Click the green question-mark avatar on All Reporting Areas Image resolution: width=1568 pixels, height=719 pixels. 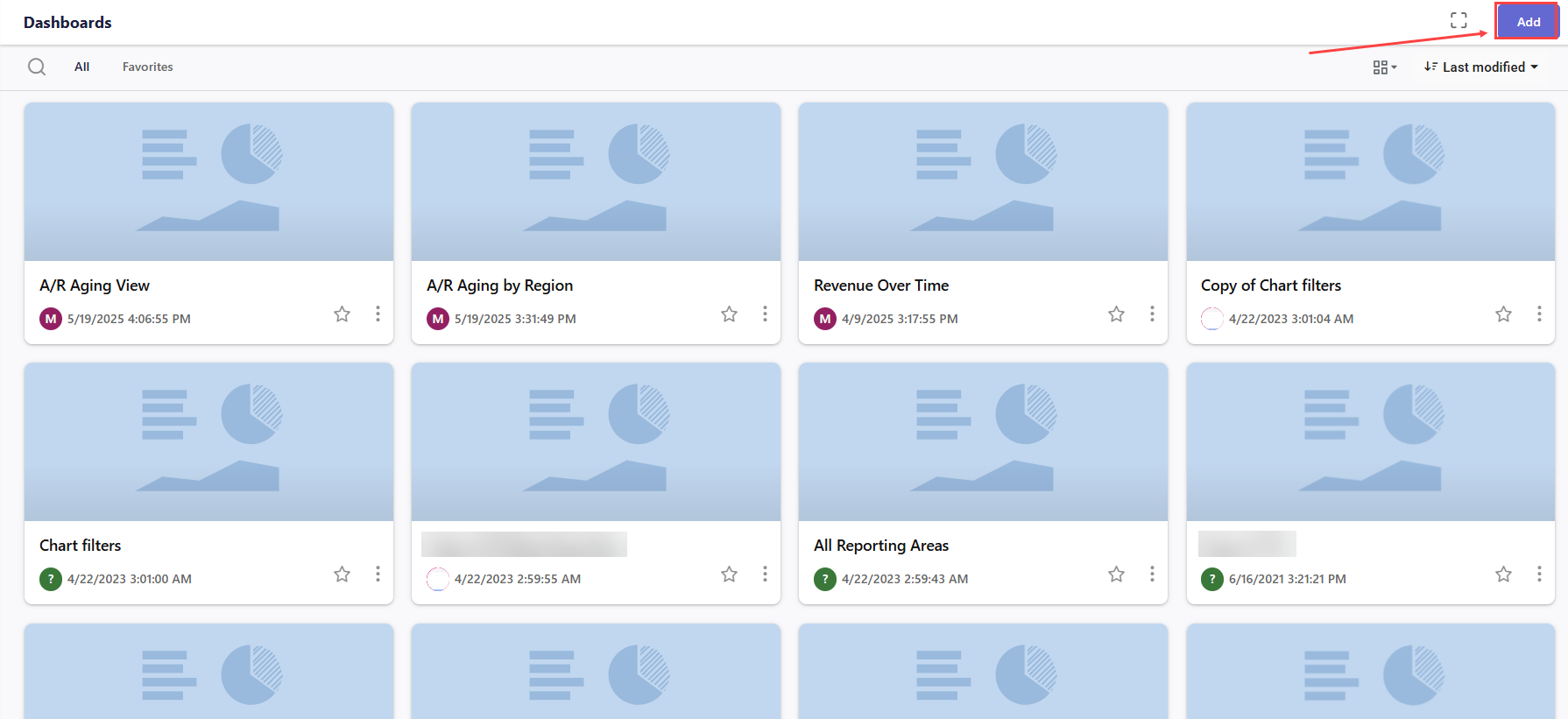pyautogui.click(x=825, y=579)
